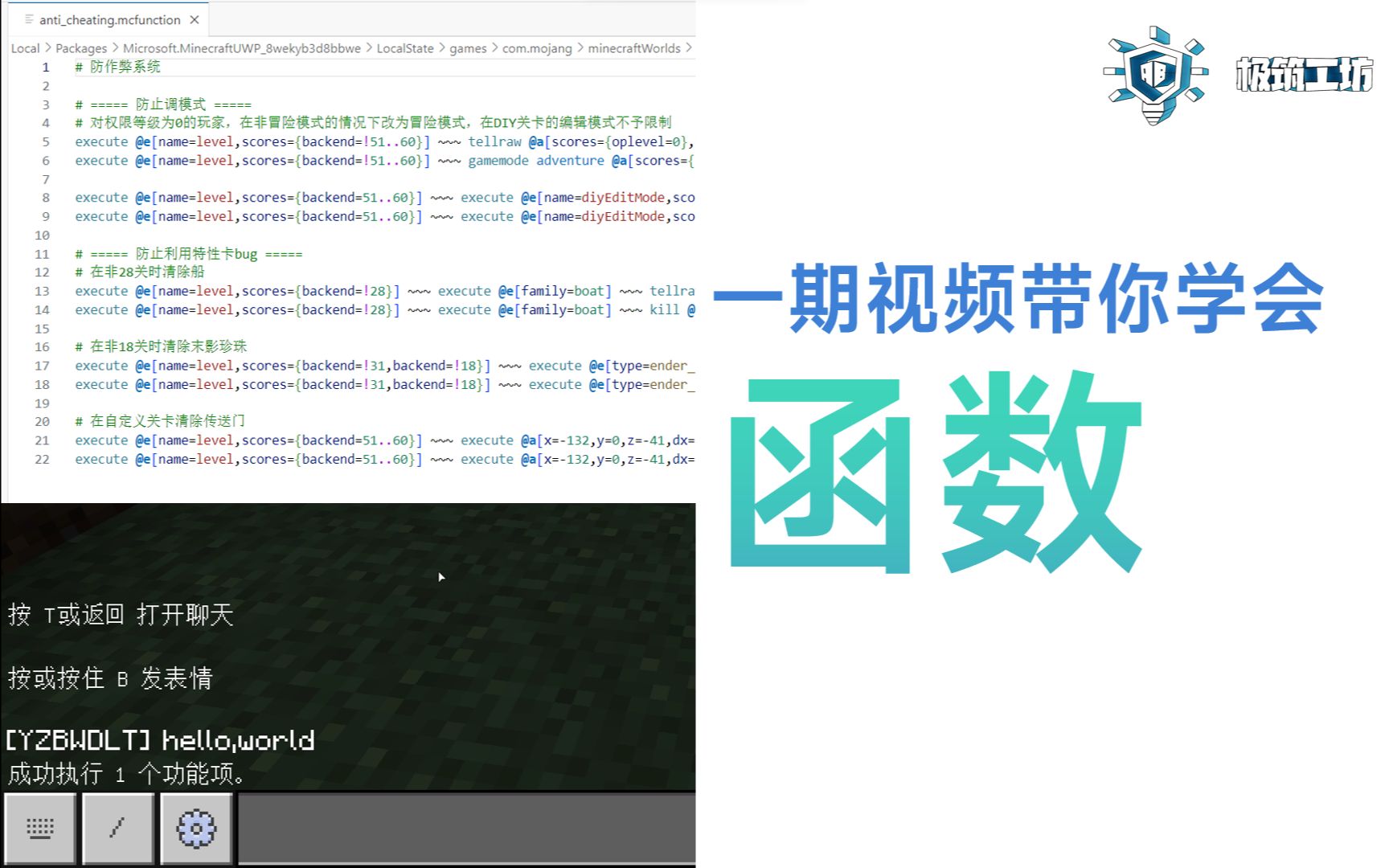Click line number 22 in the gutter
This screenshot has width=1389, height=868.
click(x=43, y=459)
